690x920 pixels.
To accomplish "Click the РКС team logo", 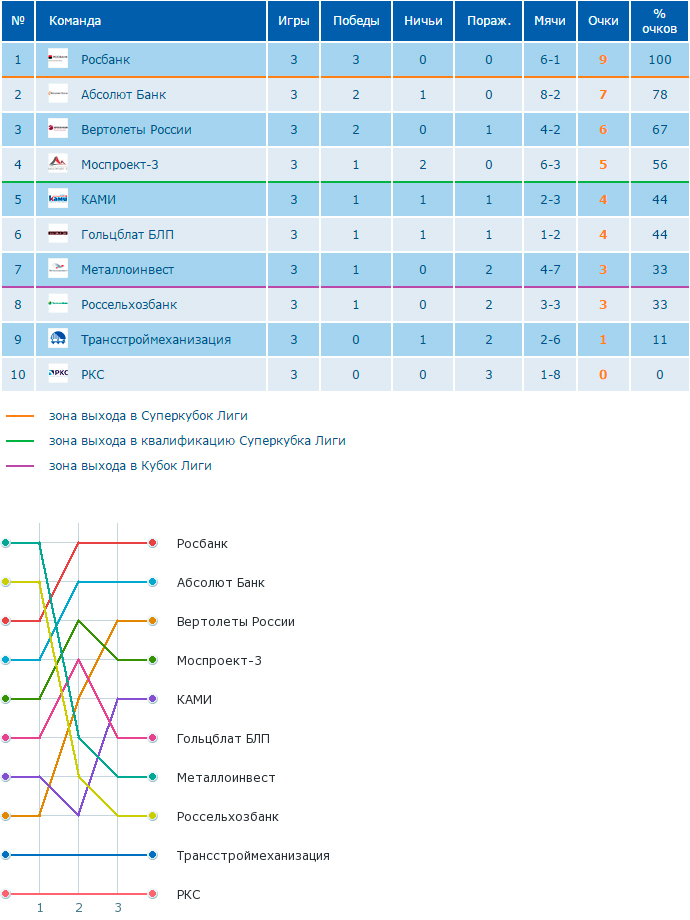I will point(58,374).
